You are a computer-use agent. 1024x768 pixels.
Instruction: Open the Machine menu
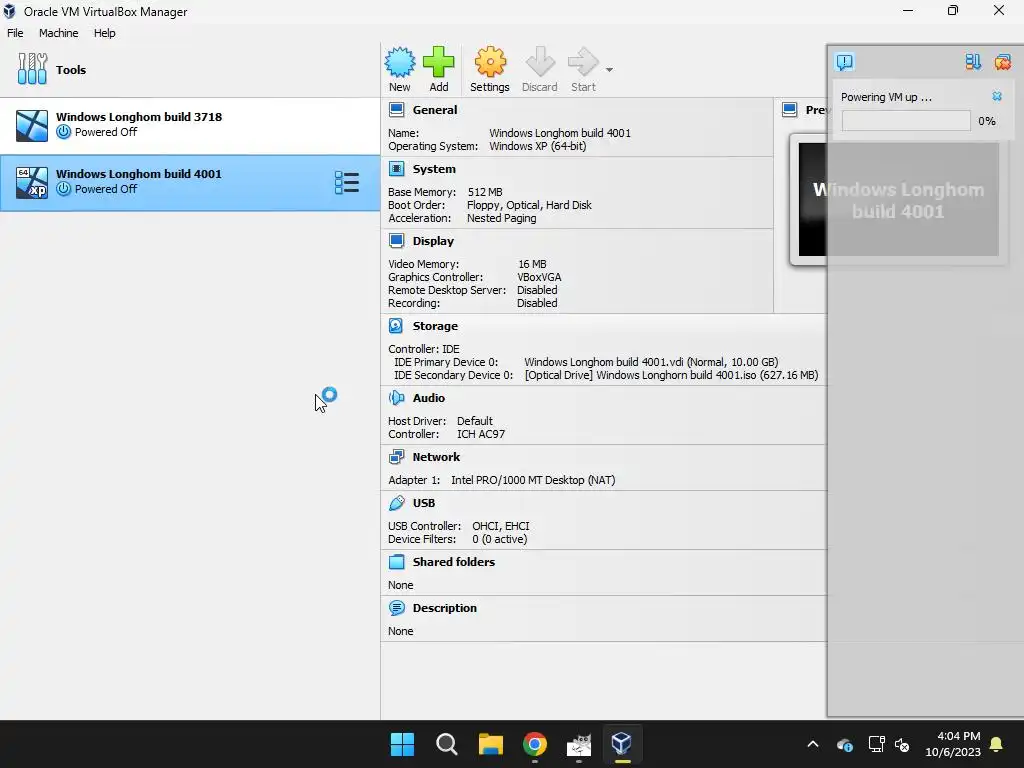tap(59, 33)
